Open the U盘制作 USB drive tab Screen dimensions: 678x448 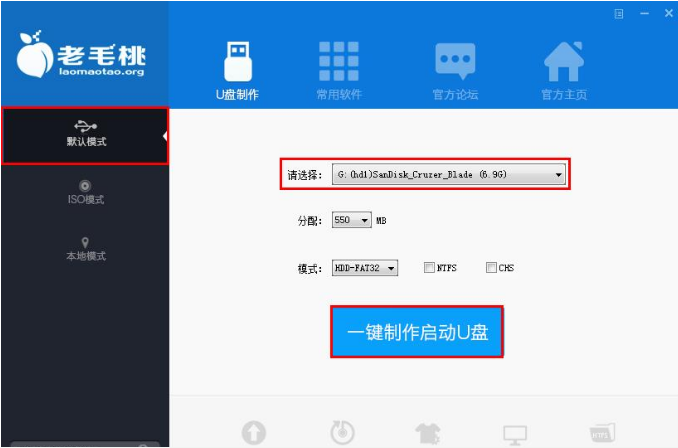click(x=237, y=71)
